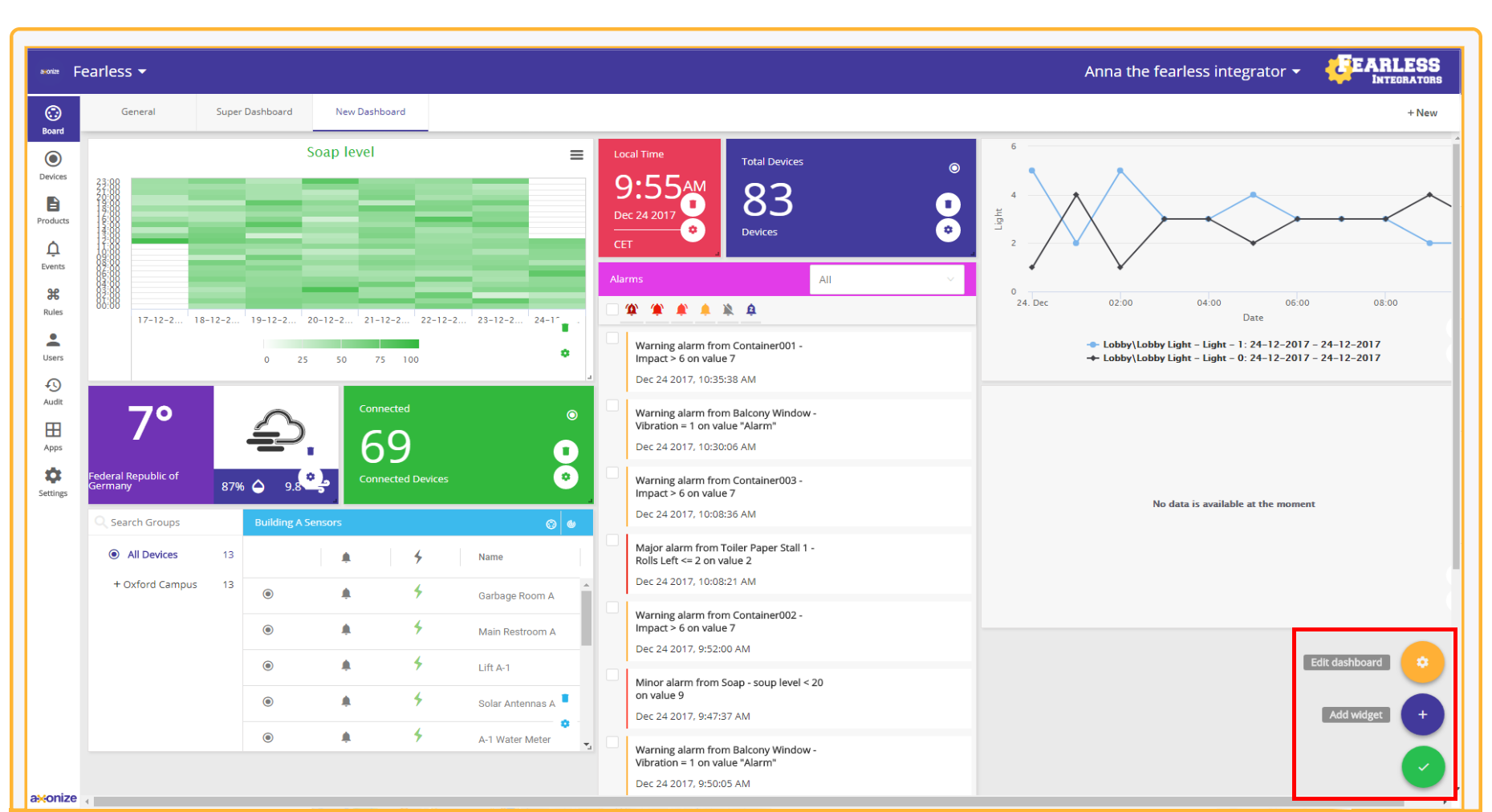Check the Minor Soap alarm checkbox
Viewport: 1492px width, 812px height.
612,676
